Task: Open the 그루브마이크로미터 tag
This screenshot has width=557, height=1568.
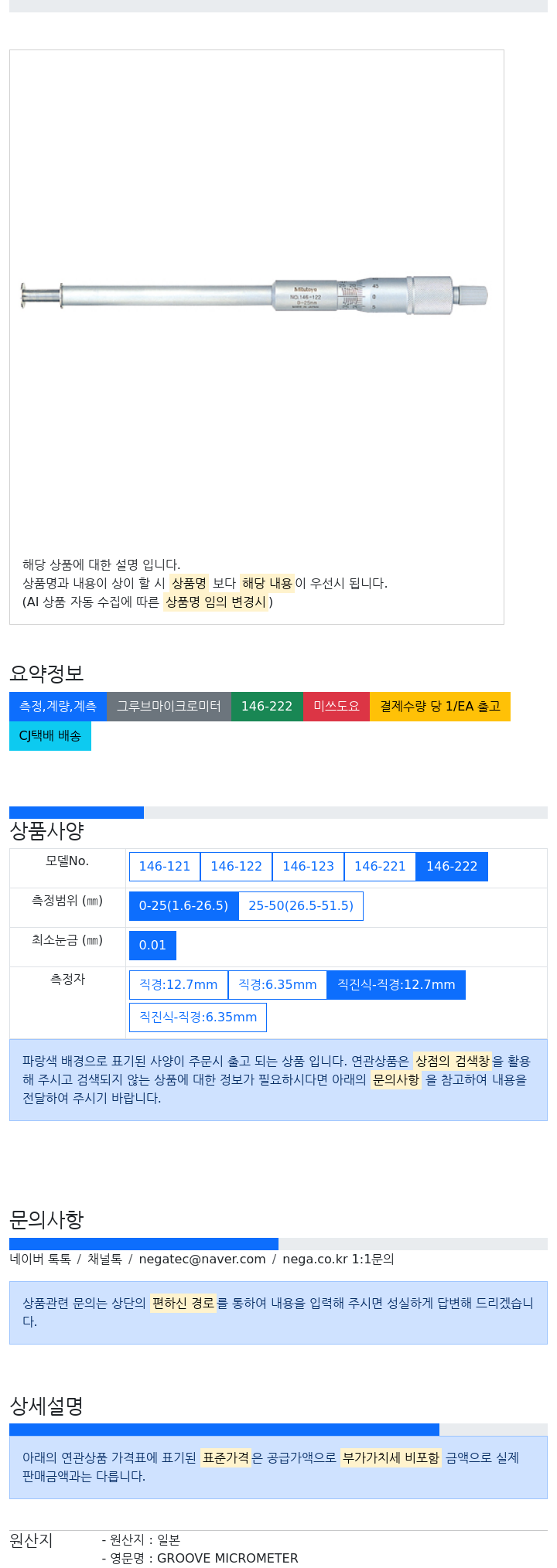Action: 169,707
